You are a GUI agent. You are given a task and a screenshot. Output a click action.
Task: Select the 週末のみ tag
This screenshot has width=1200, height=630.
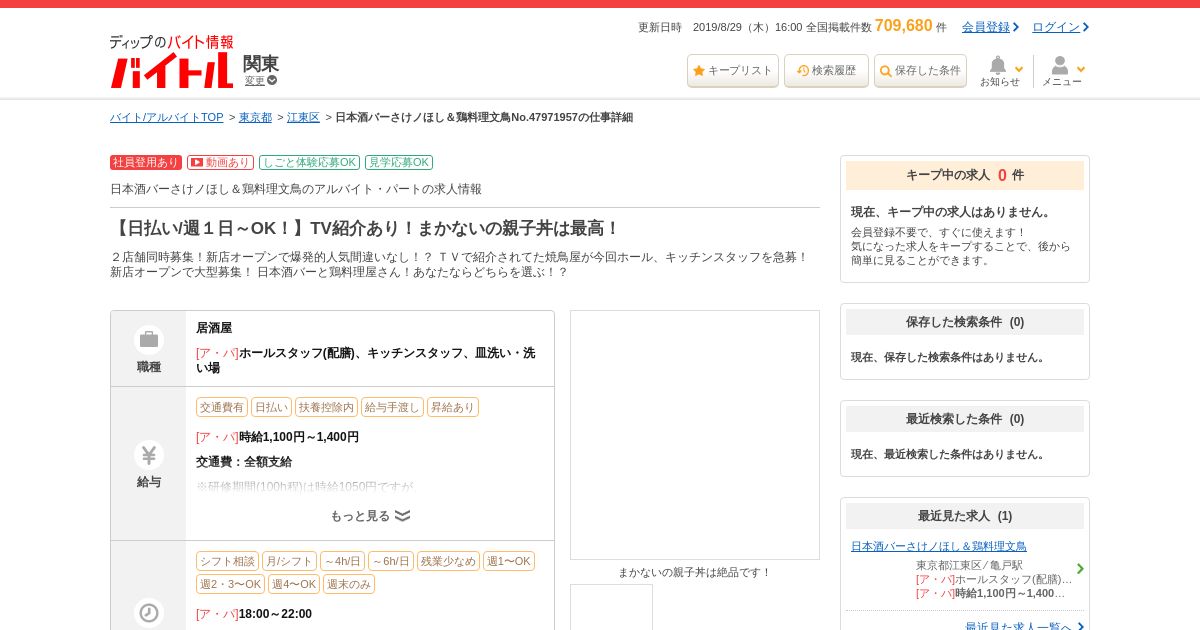[x=349, y=584]
